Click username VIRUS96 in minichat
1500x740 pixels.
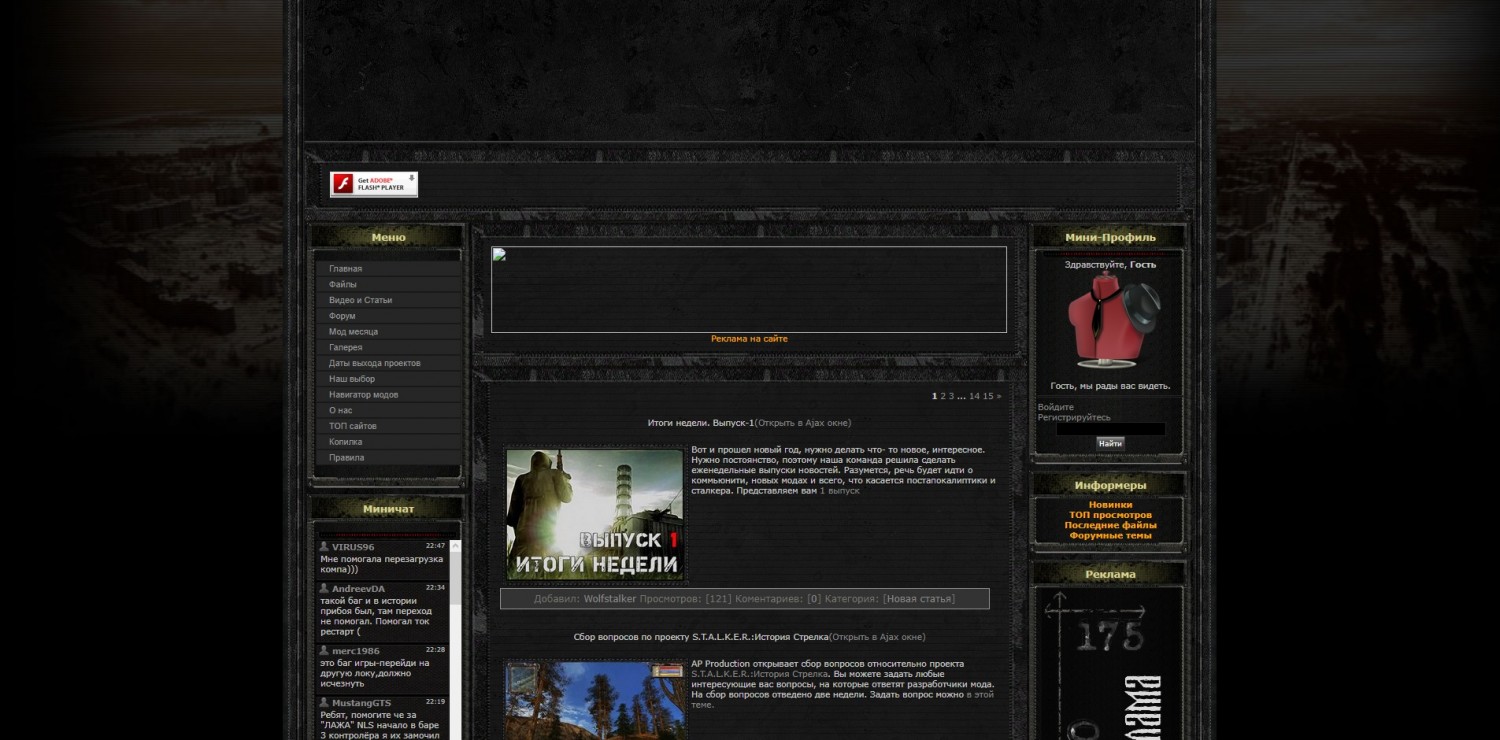tap(353, 547)
